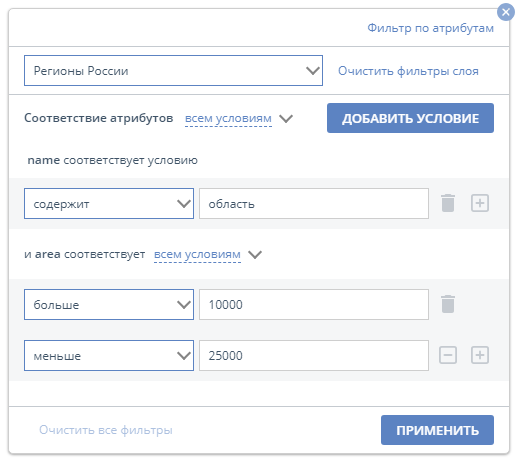Delete the area condition group with trash icon
The image size is (519, 464).
click(x=448, y=304)
